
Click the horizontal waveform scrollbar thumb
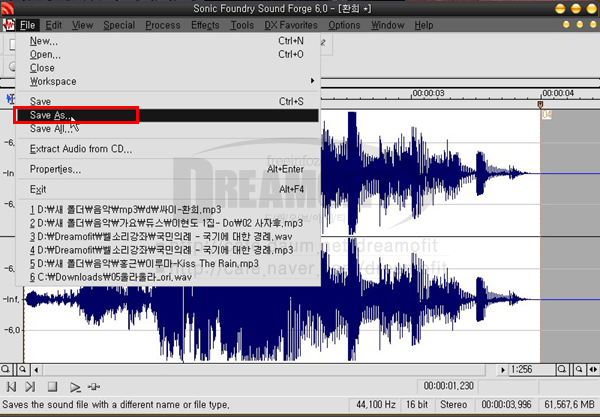tap(264, 370)
